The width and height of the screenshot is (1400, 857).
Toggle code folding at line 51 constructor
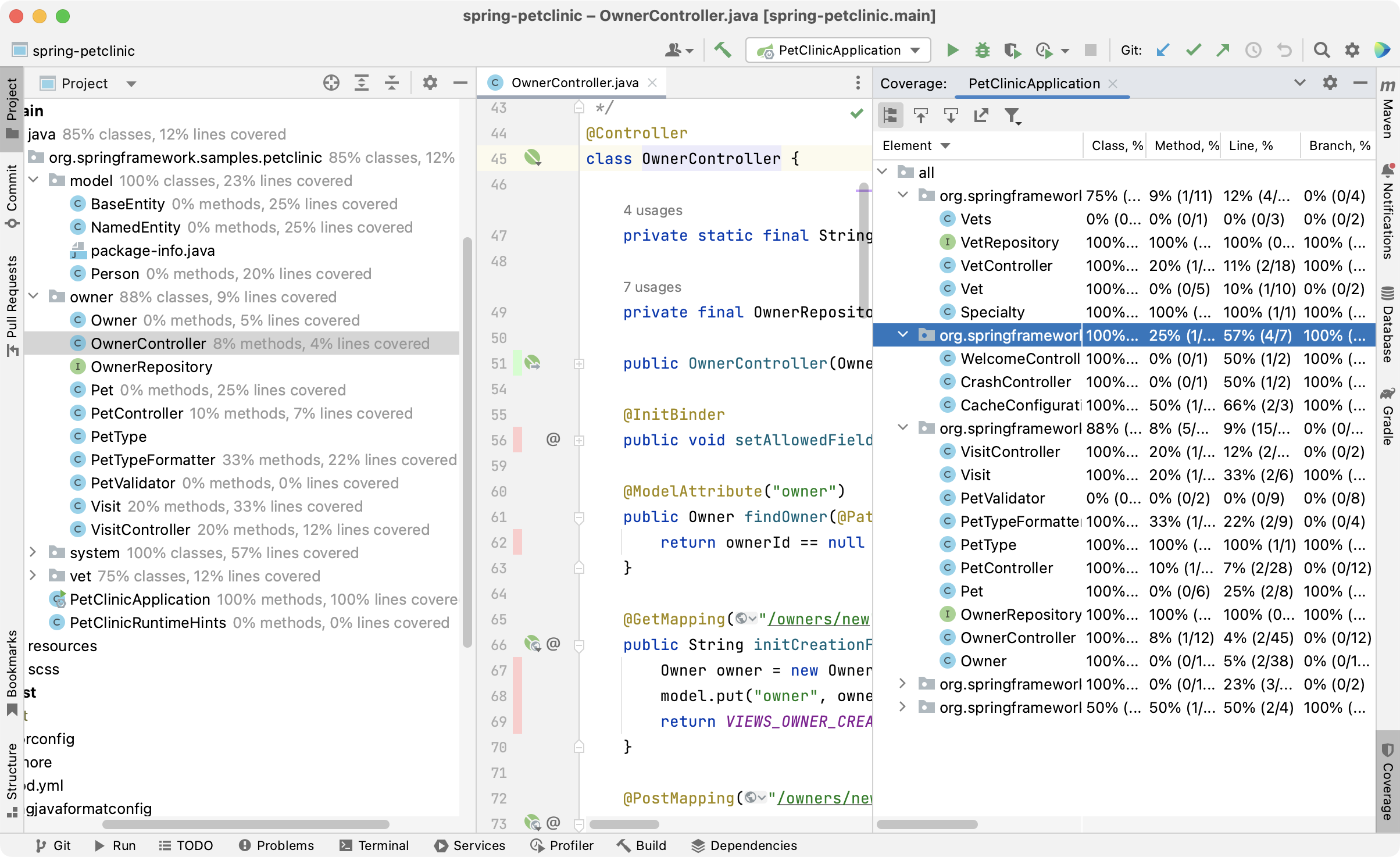point(579,363)
